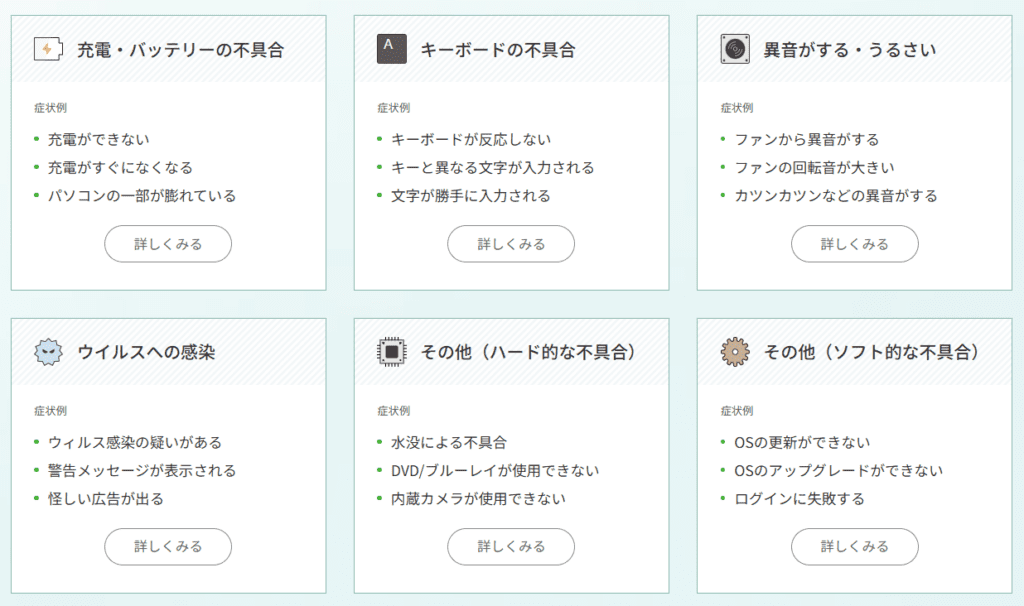
Task: Select the キーボードの不具合 heading
Action: click(498, 50)
